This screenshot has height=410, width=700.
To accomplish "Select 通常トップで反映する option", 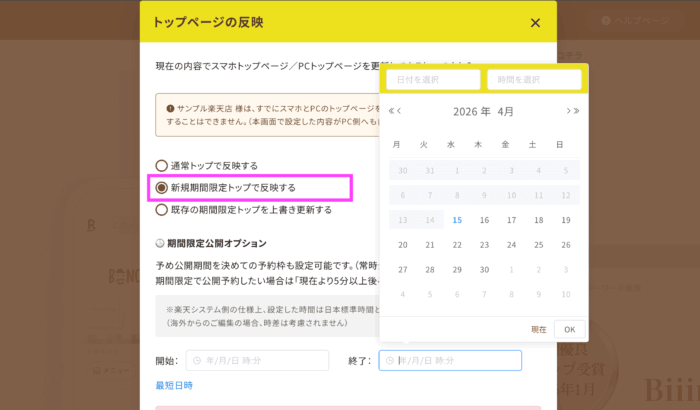I will [x=161, y=166].
